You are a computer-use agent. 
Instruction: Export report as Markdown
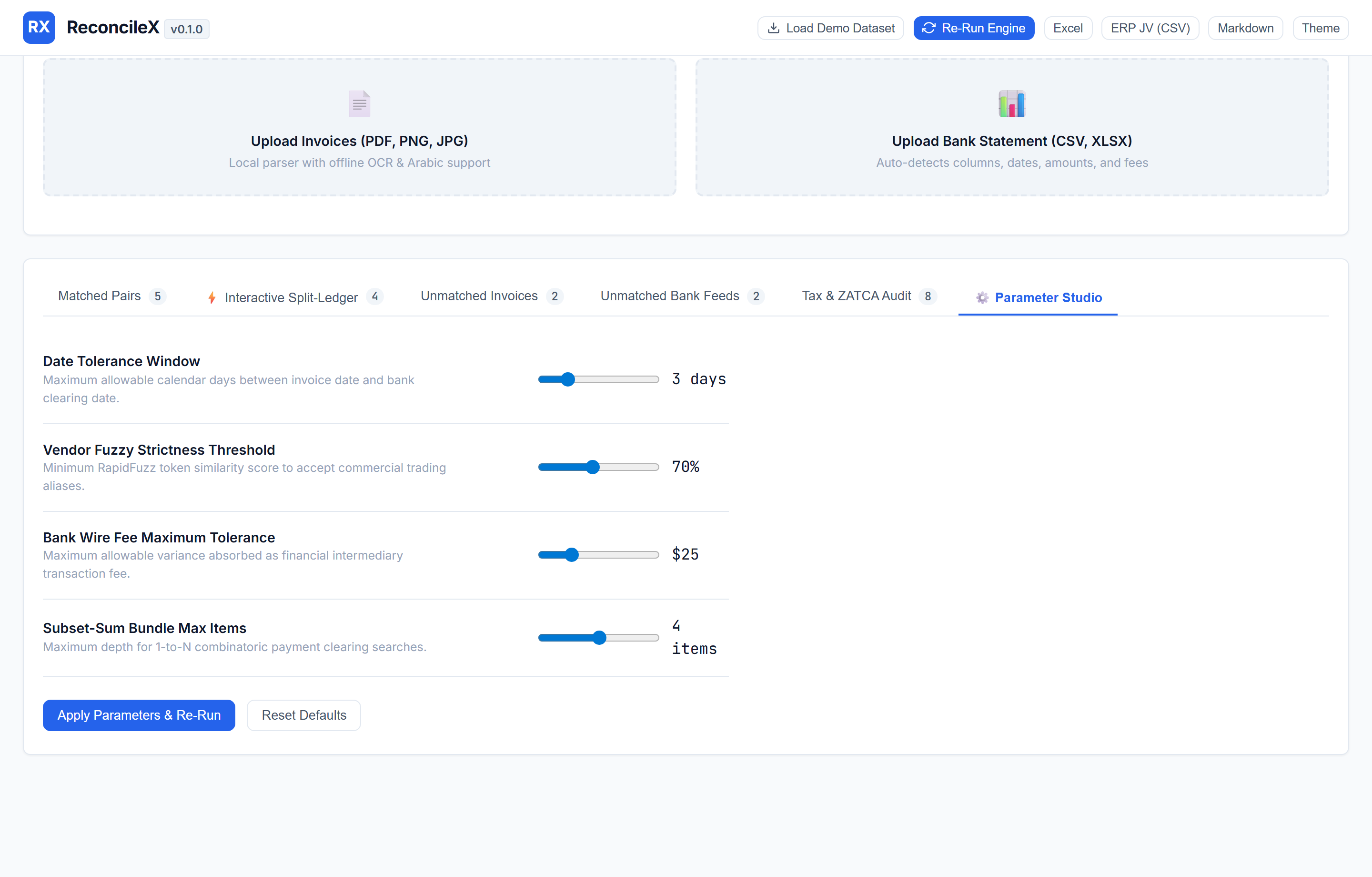(x=1245, y=28)
